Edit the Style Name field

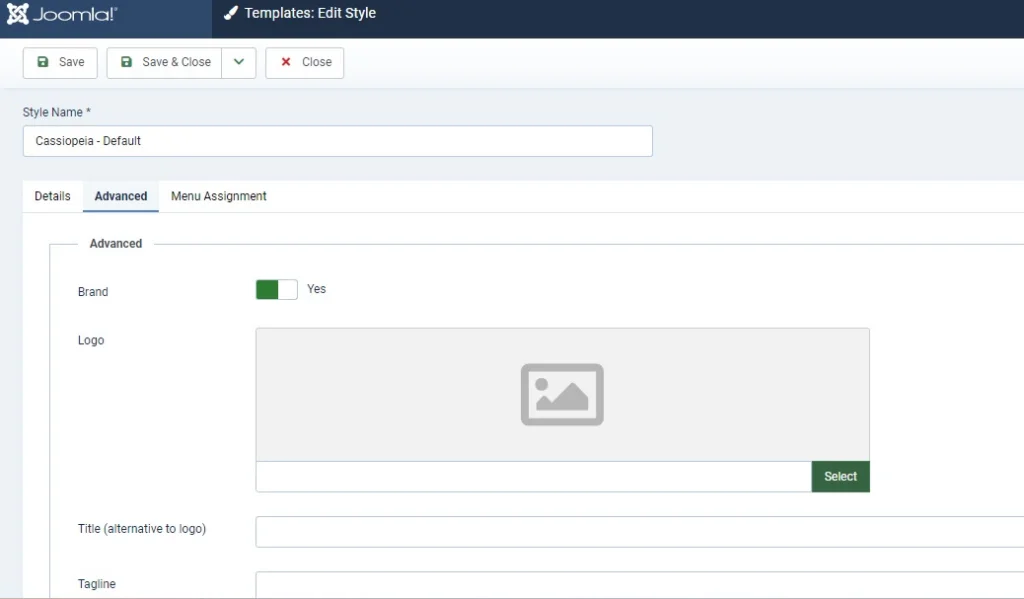click(x=338, y=141)
